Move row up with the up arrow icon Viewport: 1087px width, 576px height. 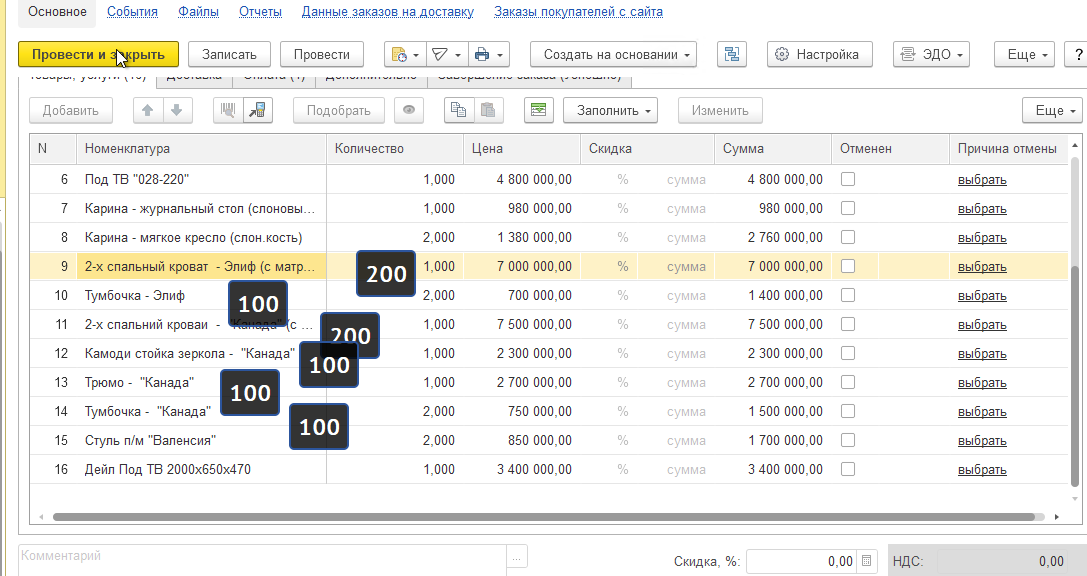[x=148, y=110]
